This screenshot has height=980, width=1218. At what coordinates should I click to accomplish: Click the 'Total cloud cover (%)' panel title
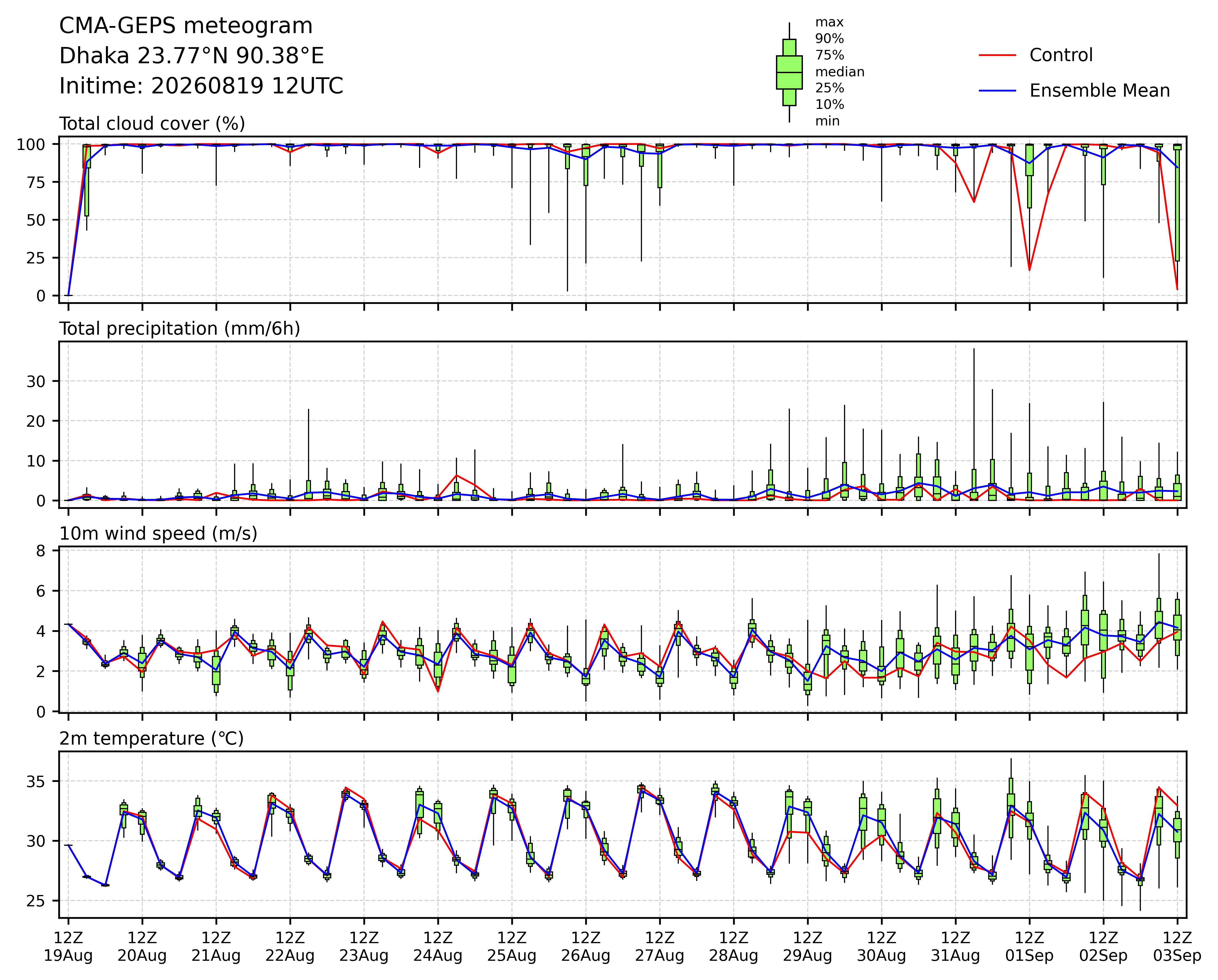click(x=152, y=124)
